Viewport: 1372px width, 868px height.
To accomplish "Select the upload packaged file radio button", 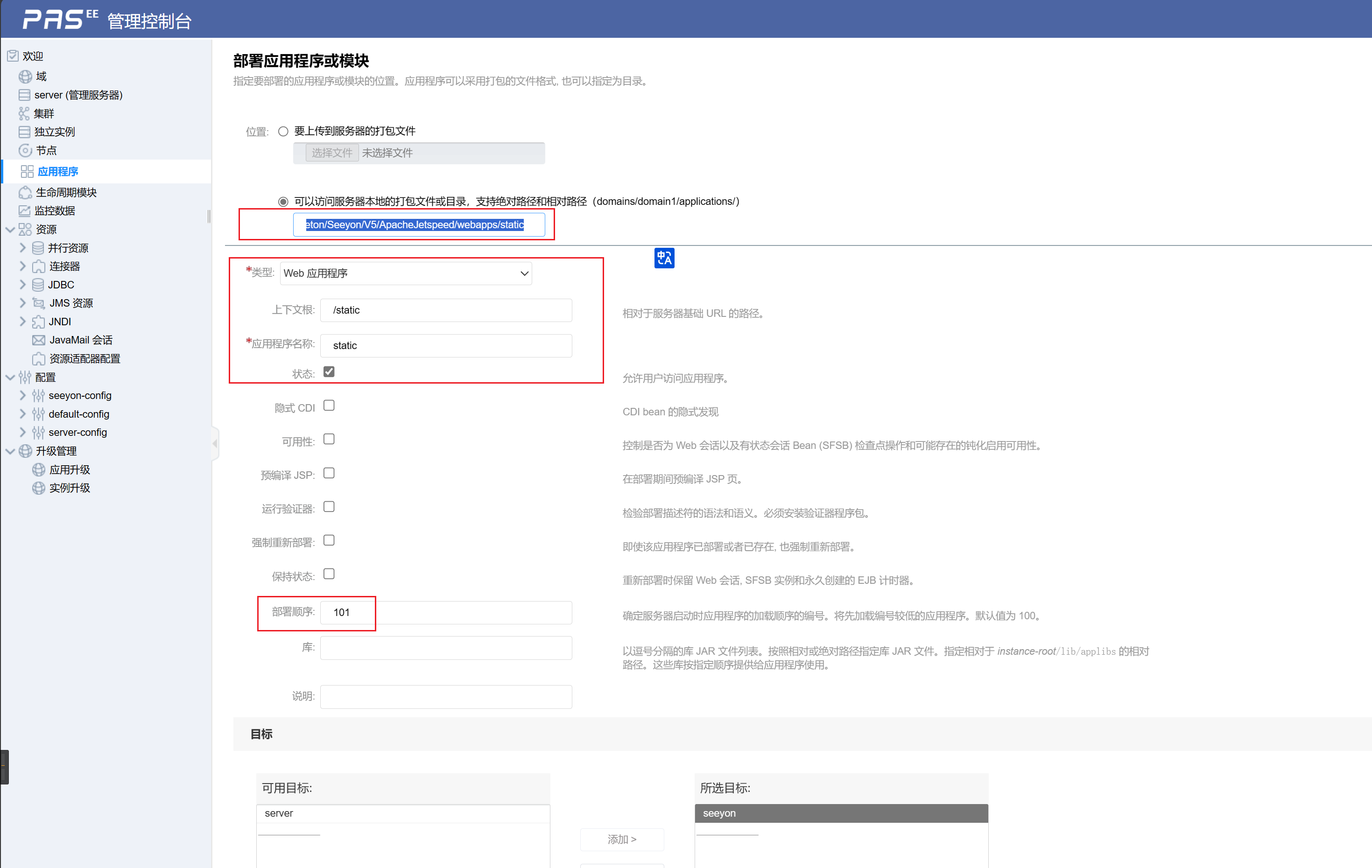I will [283, 132].
